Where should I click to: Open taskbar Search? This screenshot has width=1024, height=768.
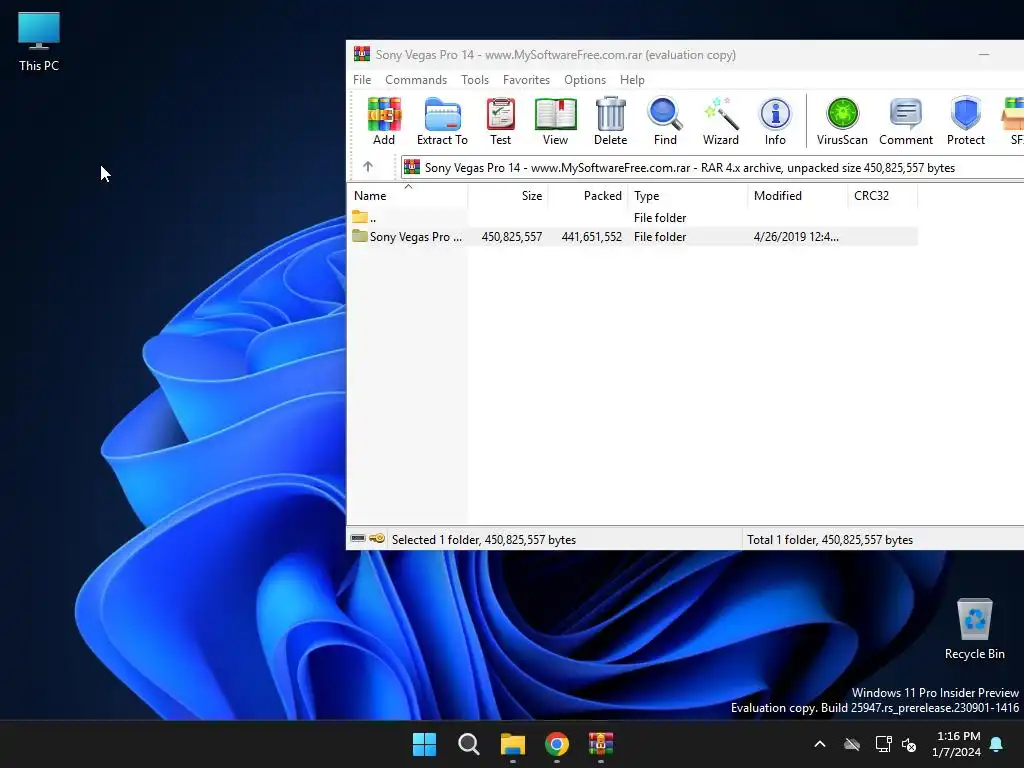click(x=468, y=744)
